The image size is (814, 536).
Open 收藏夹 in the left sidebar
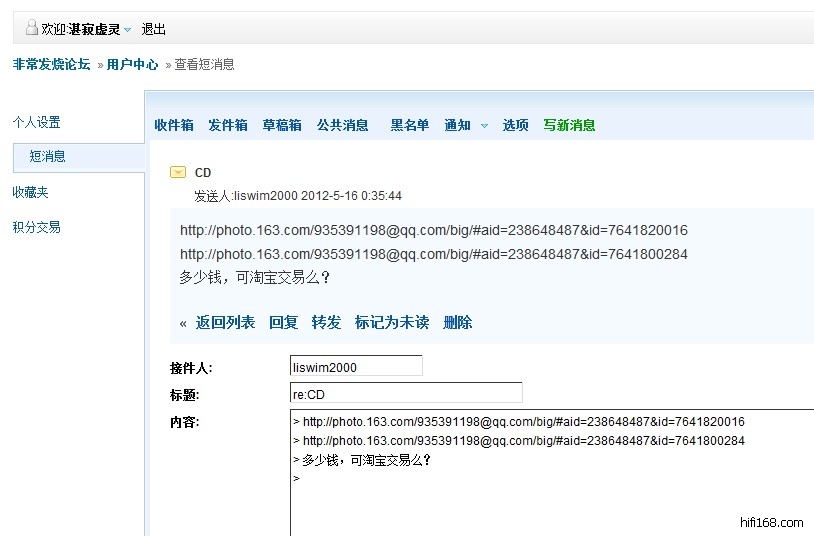point(30,192)
